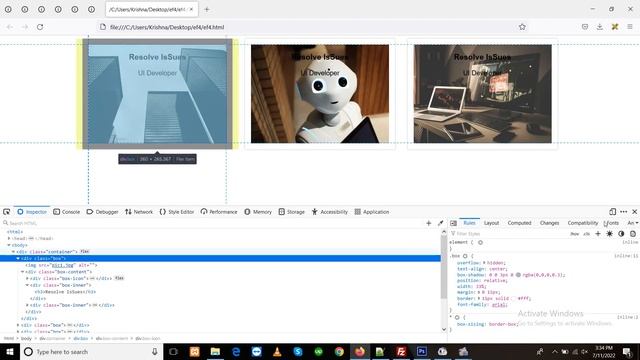Toggle responsive design mode icon
The image size is (640, 360).
pyautogui.click(x=612, y=211)
